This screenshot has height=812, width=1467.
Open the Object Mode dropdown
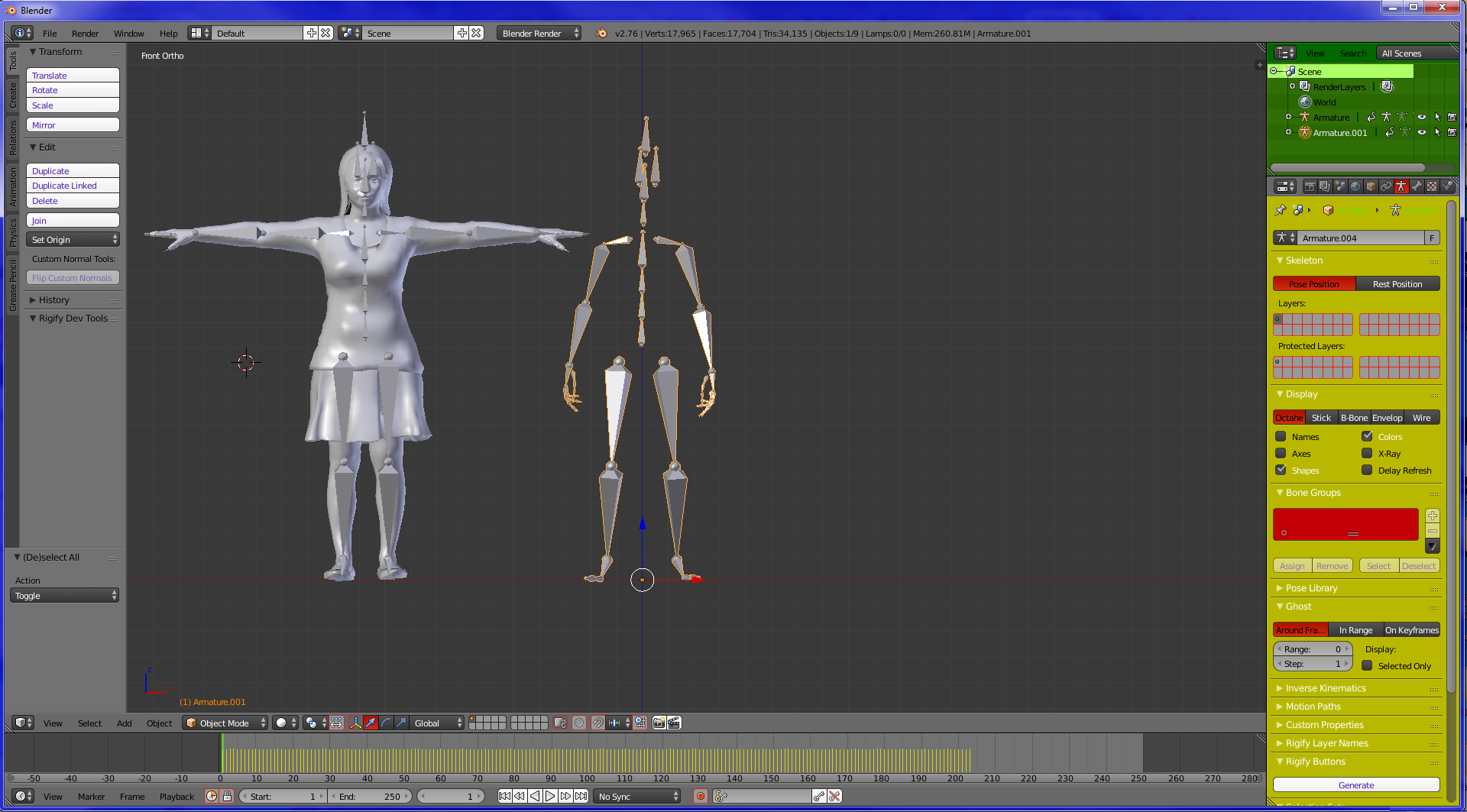(x=225, y=723)
